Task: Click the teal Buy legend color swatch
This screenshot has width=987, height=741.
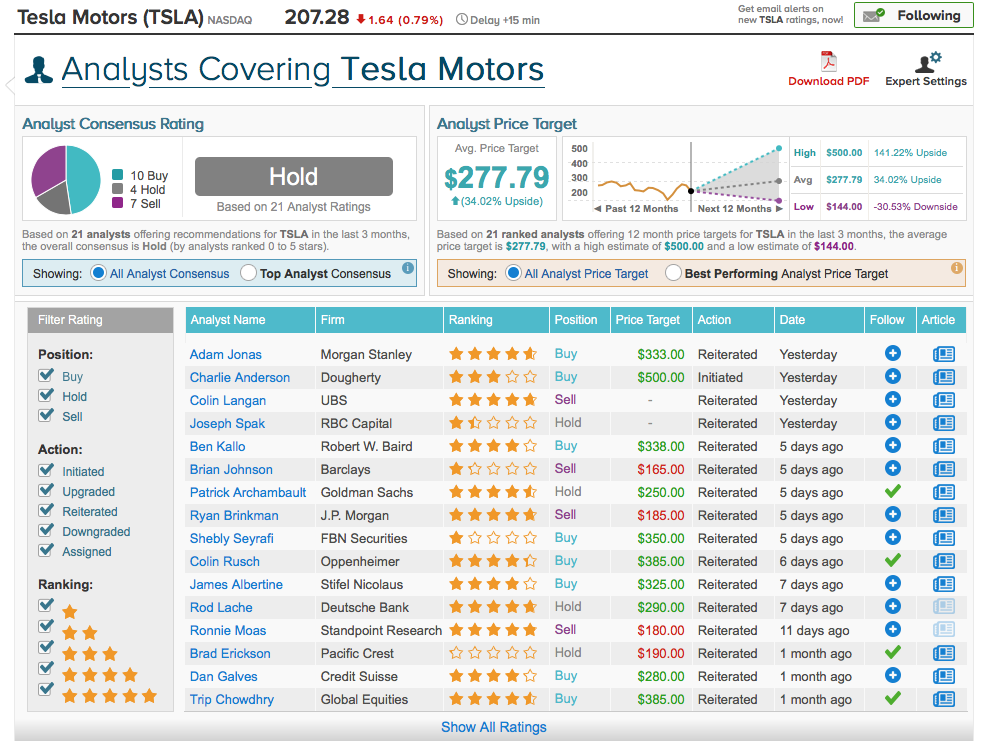Action: (117, 175)
